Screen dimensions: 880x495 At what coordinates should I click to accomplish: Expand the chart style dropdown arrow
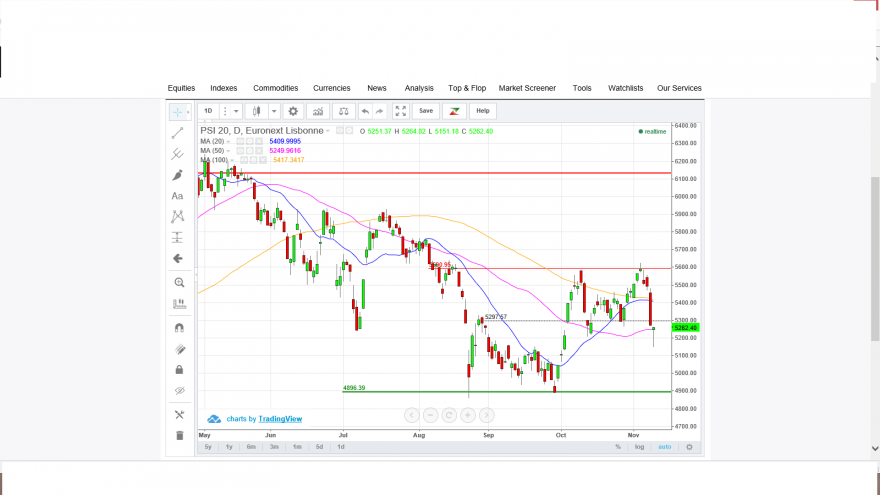[x=274, y=111]
